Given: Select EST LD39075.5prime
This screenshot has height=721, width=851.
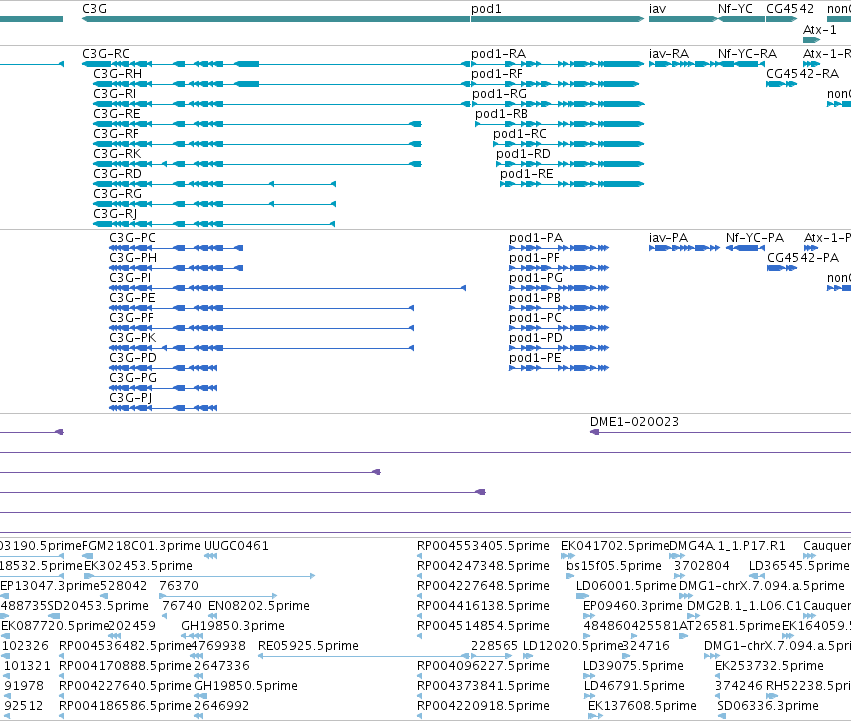Looking at the screenshot, I should click(633, 666).
